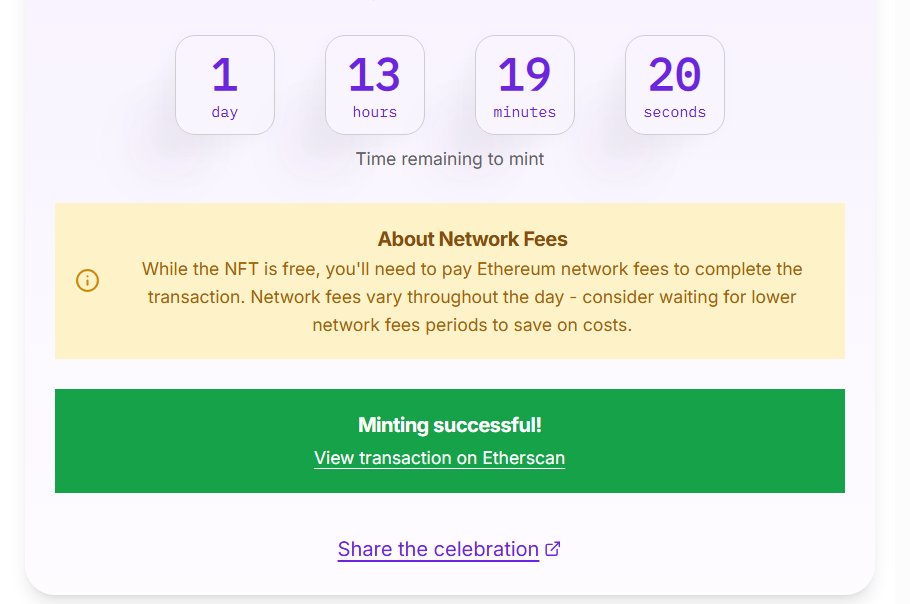Image resolution: width=910 pixels, height=604 pixels.
Task: Click the day countdown box
Action: [225, 85]
